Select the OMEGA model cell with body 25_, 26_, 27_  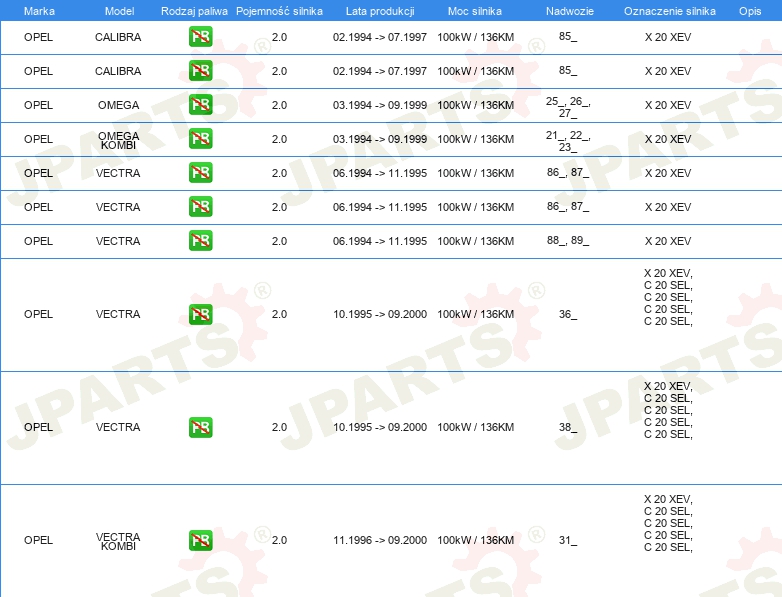tap(118, 105)
